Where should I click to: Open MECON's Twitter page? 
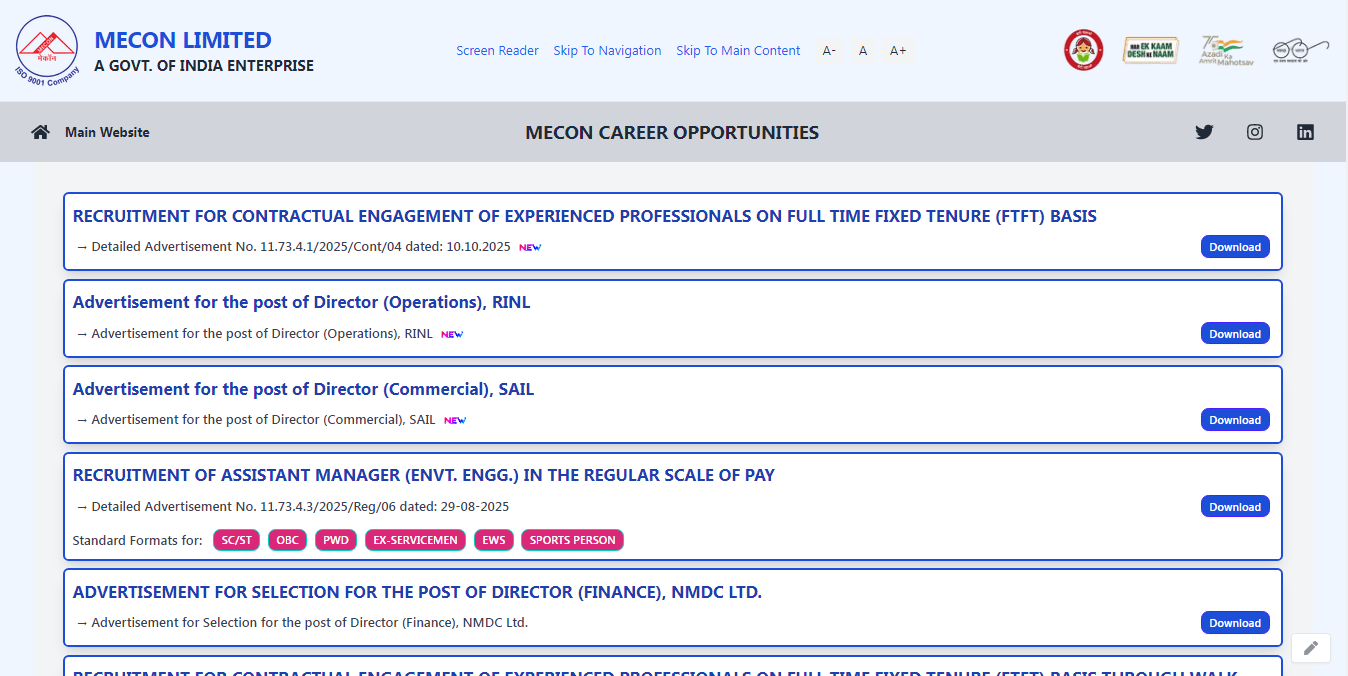coord(1204,131)
